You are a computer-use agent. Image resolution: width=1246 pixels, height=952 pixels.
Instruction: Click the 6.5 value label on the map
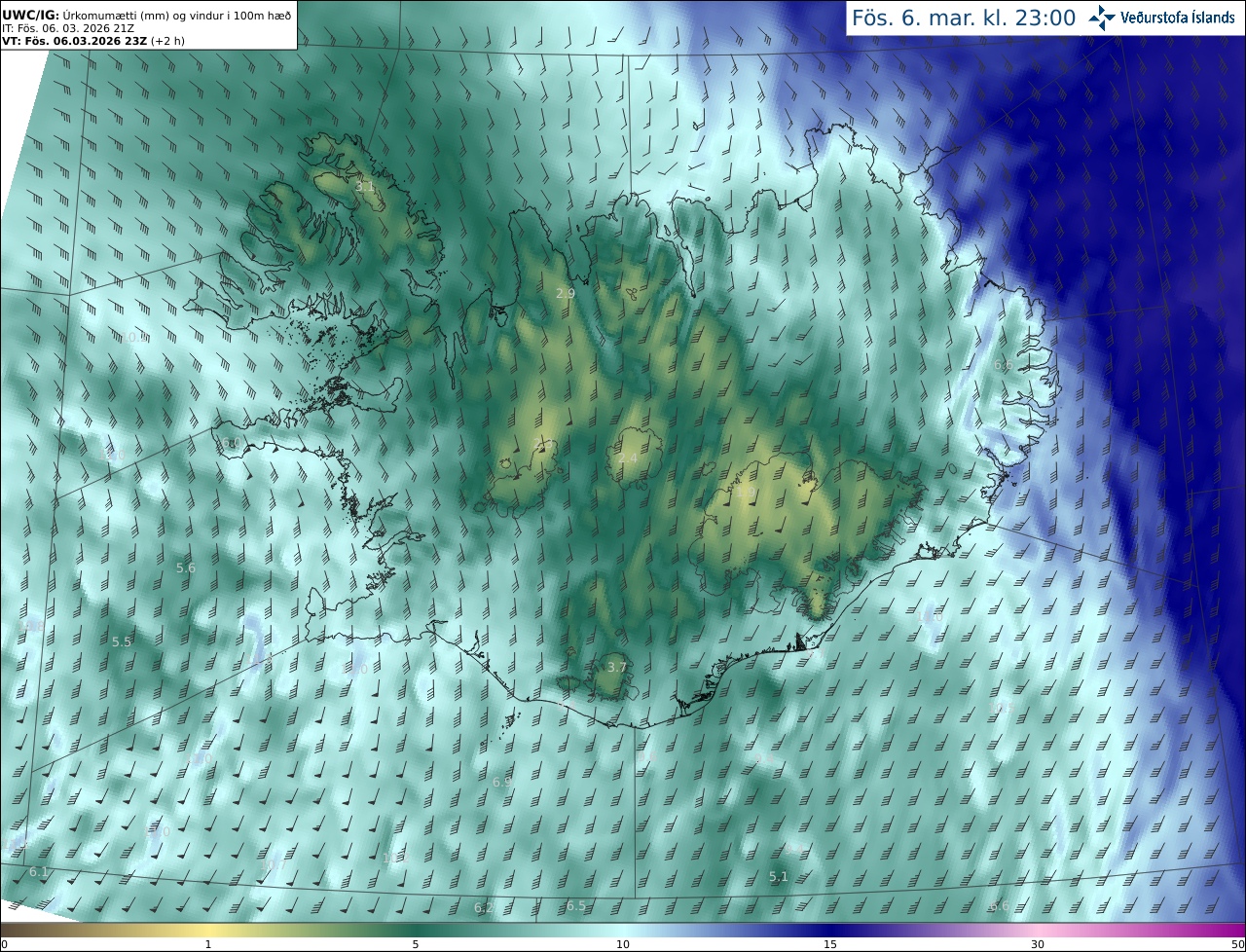pos(576,905)
